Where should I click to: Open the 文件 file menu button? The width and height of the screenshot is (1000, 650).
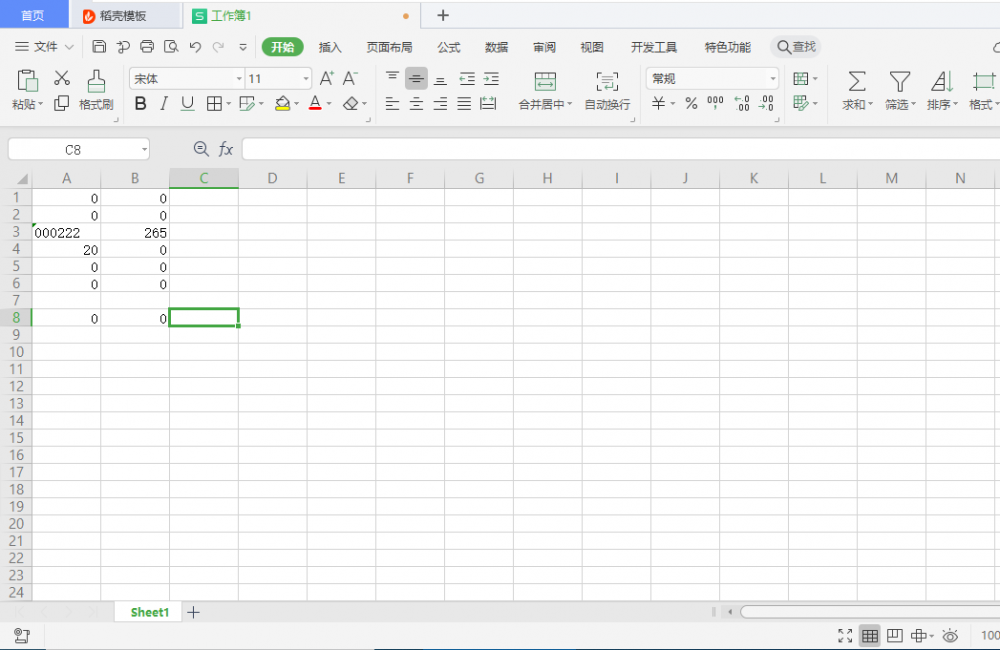click(x=45, y=47)
